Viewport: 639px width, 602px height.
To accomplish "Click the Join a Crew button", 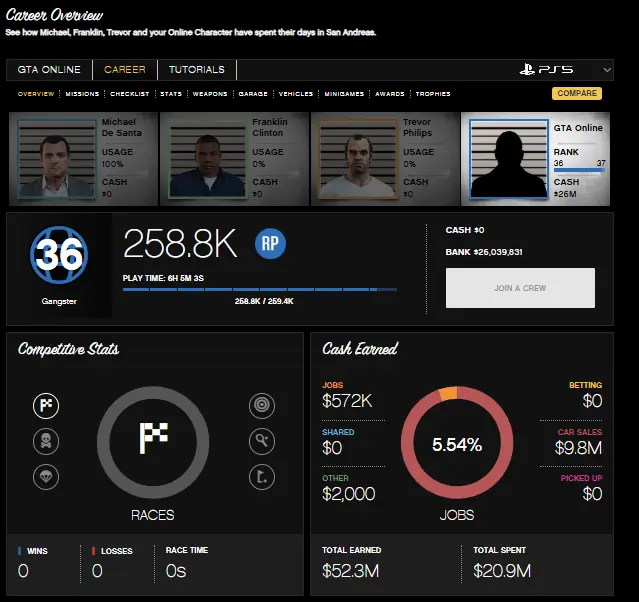I will (x=520, y=288).
